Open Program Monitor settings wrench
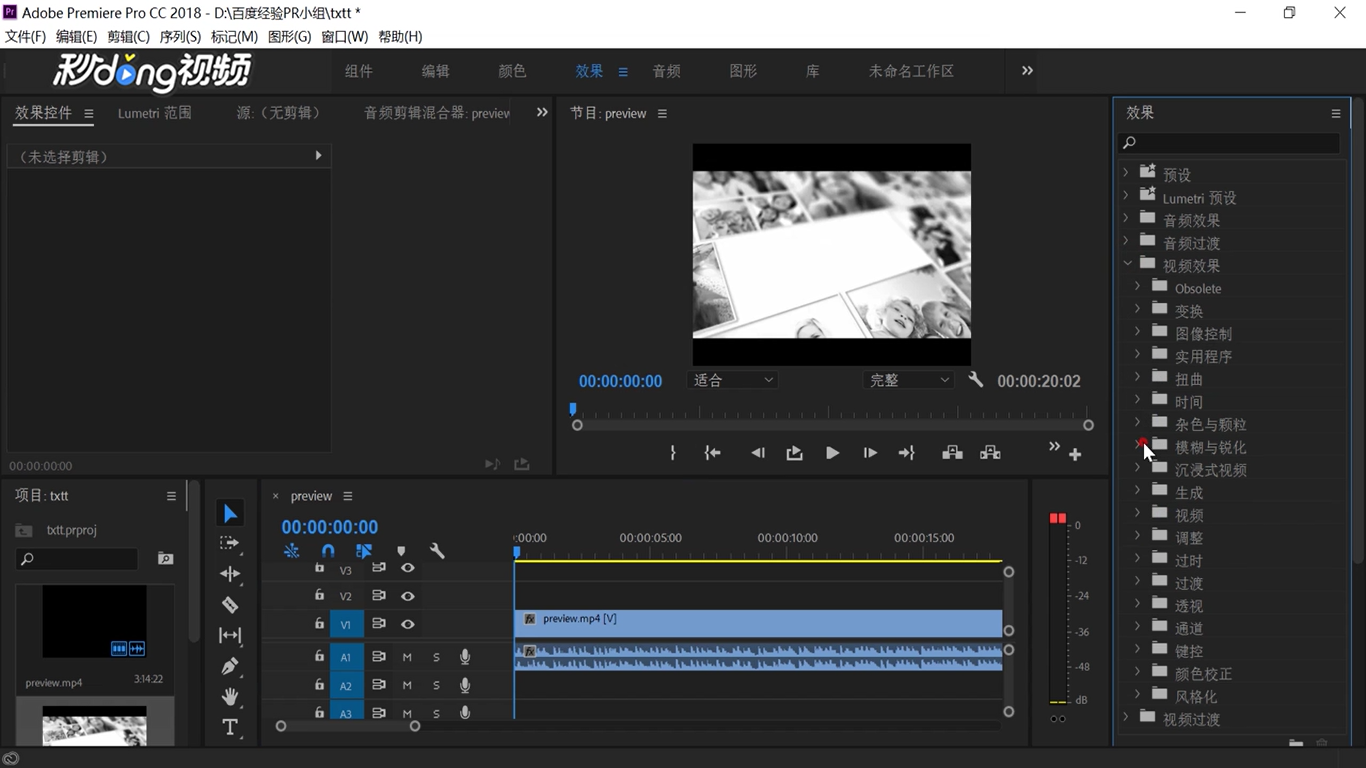 [x=976, y=380]
